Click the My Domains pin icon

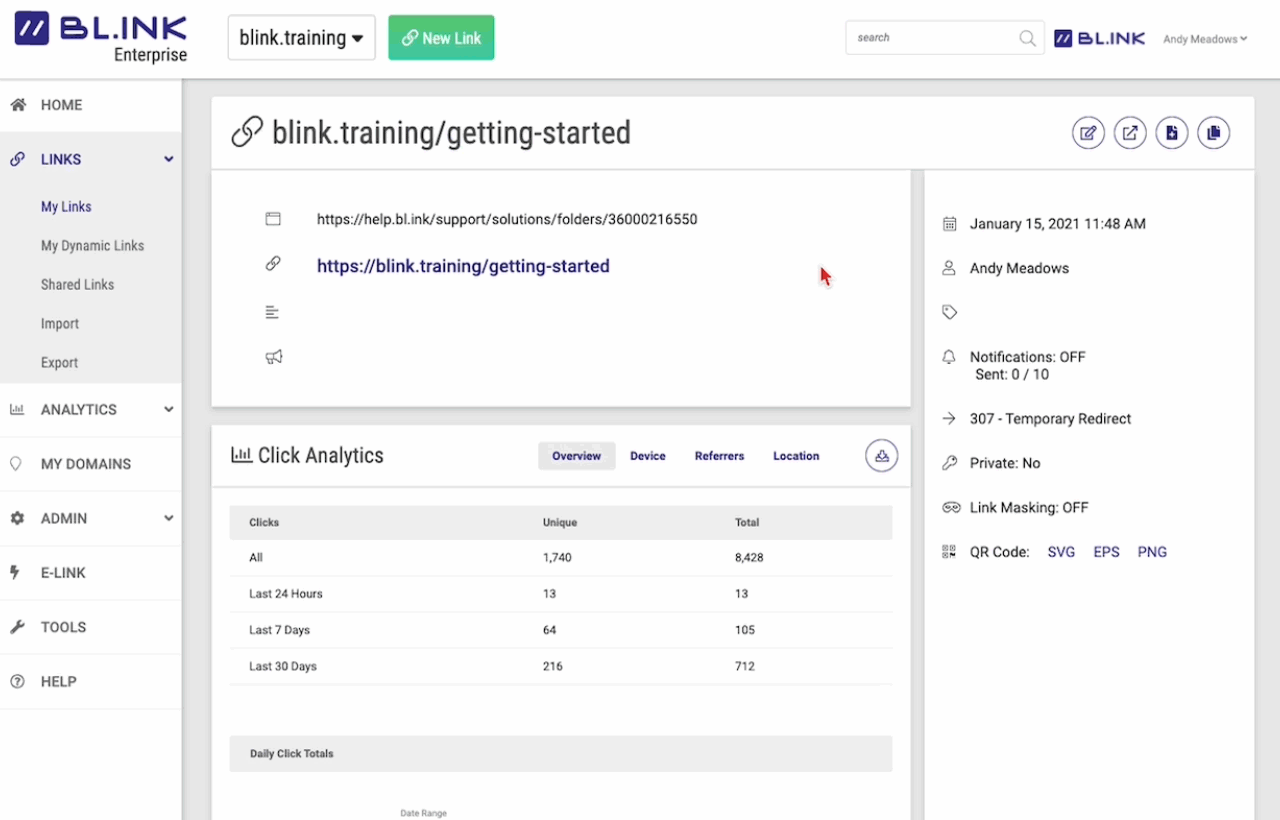16,464
